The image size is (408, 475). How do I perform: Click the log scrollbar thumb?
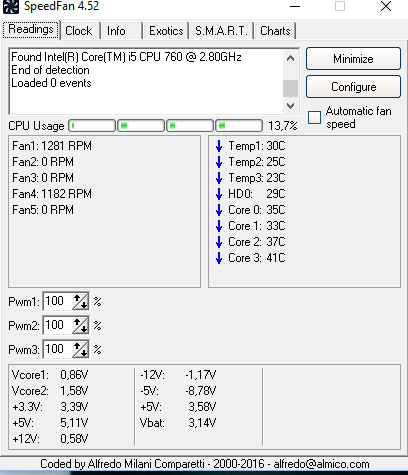point(290,88)
